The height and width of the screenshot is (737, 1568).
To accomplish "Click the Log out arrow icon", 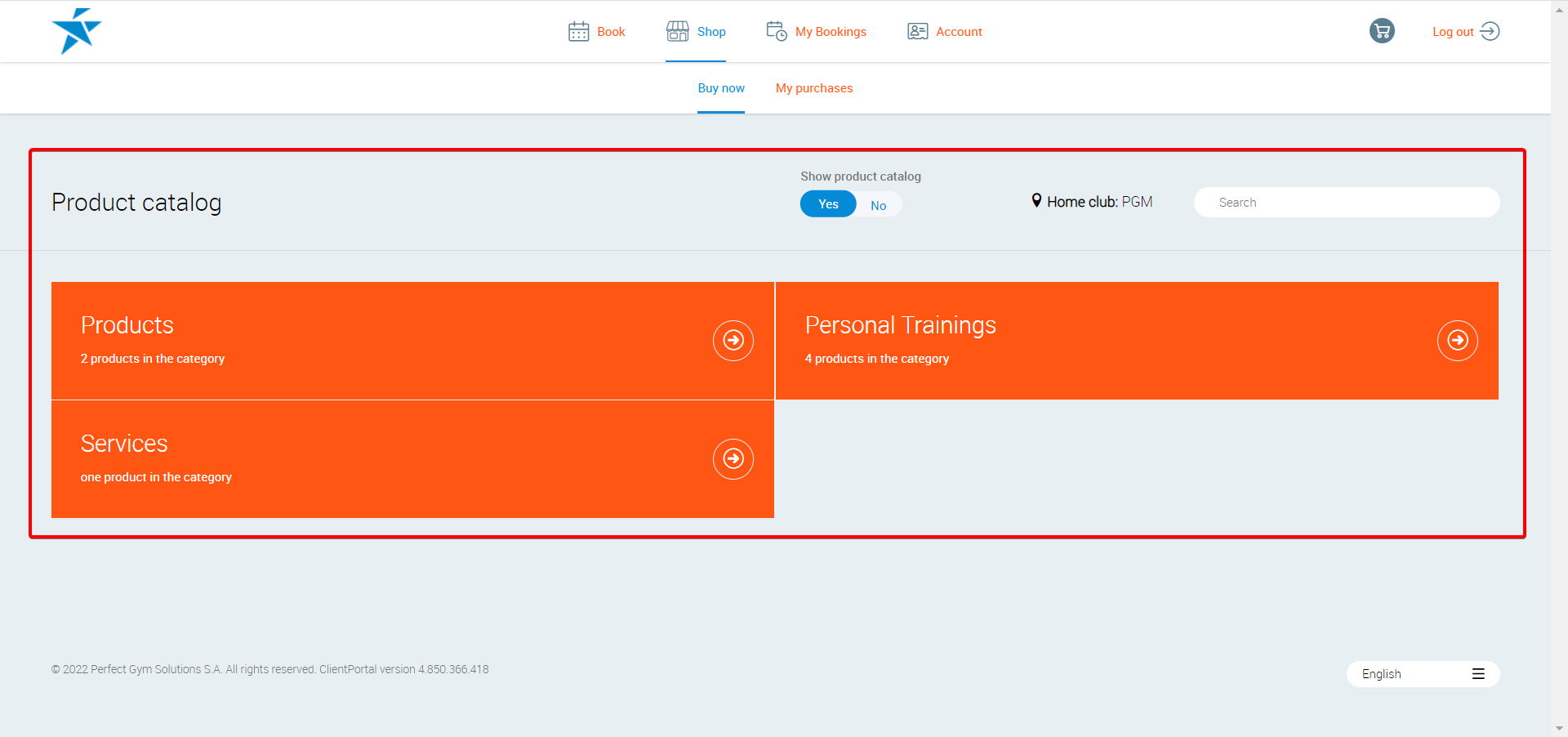I will coord(1490,32).
